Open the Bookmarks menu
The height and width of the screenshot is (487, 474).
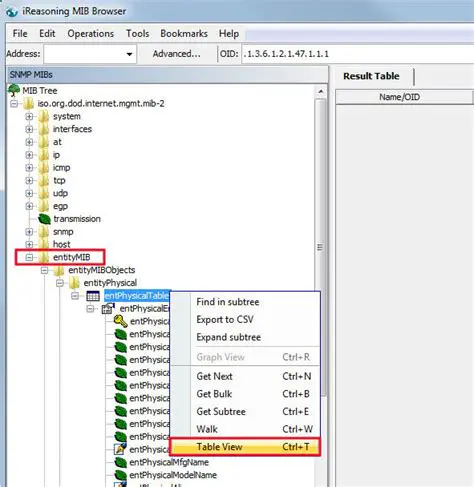point(184,34)
